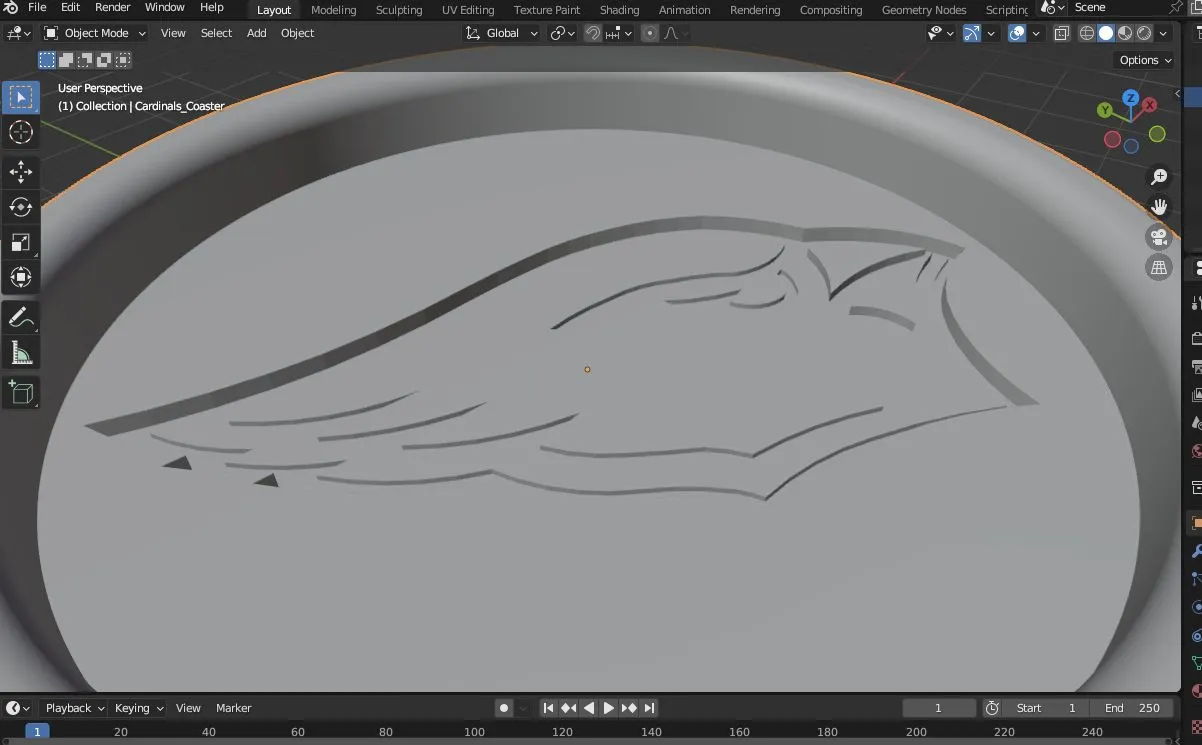The height and width of the screenshot is (745, 1202).
Task: Open the Object Mode dropdown
Action: (95, 33)
